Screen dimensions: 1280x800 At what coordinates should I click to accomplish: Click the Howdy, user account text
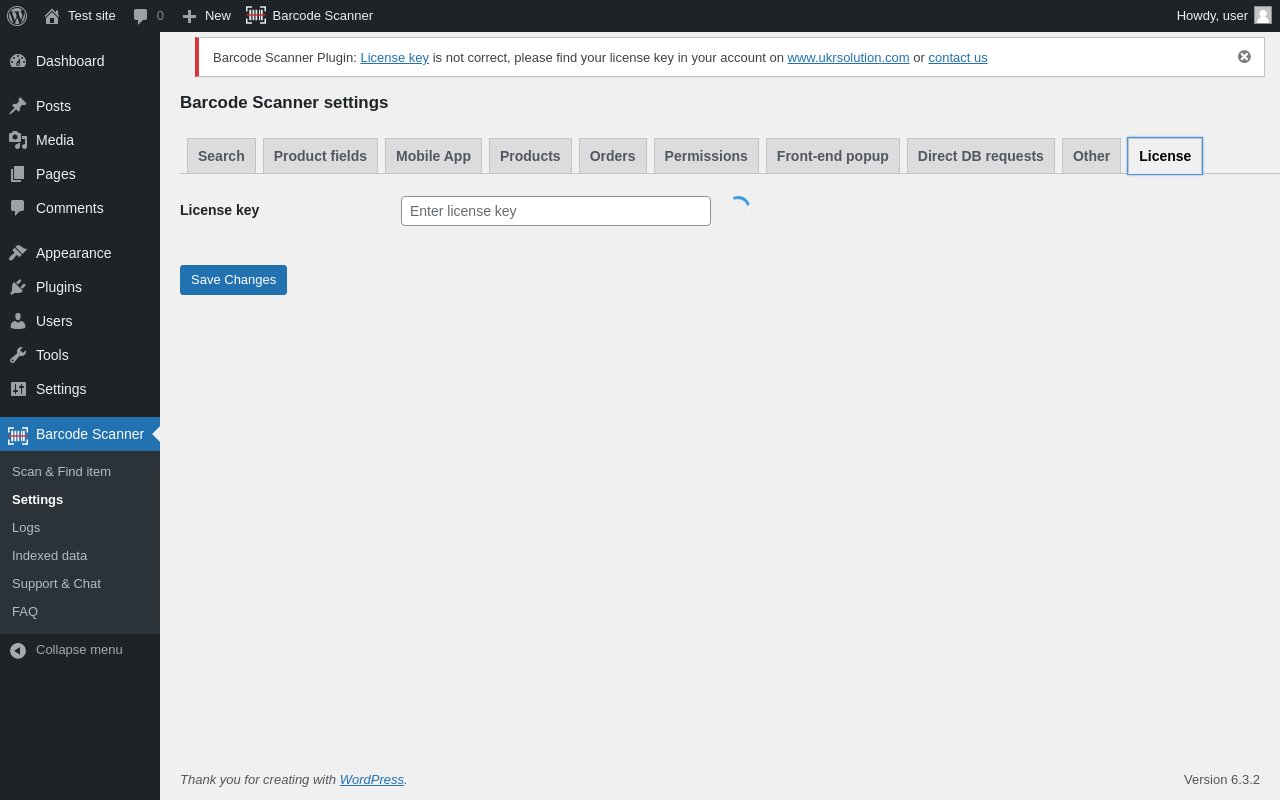(1212, 16)
